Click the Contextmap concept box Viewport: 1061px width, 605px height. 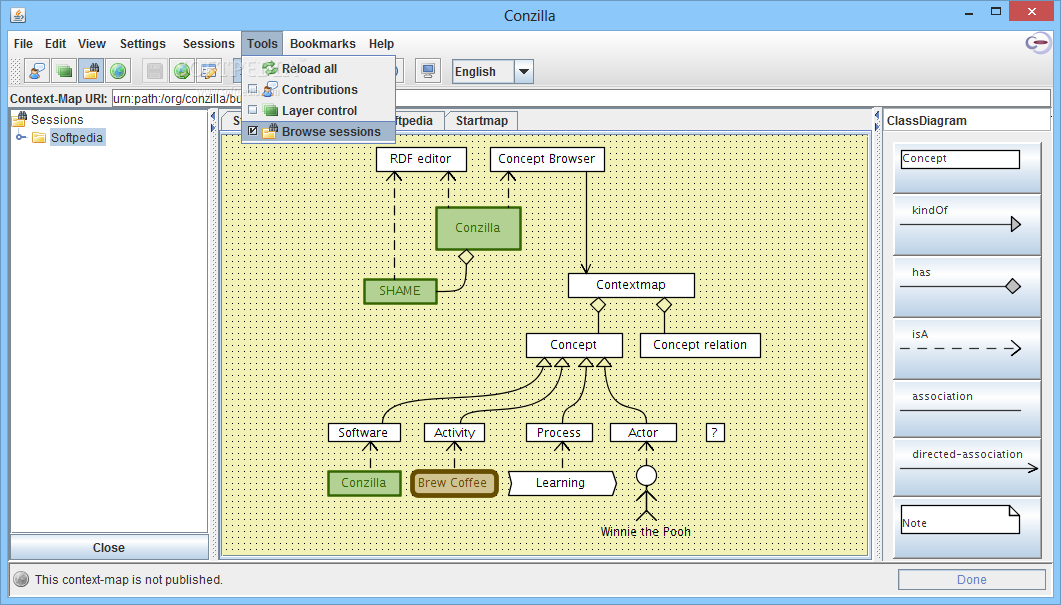[x=631, y=285]
